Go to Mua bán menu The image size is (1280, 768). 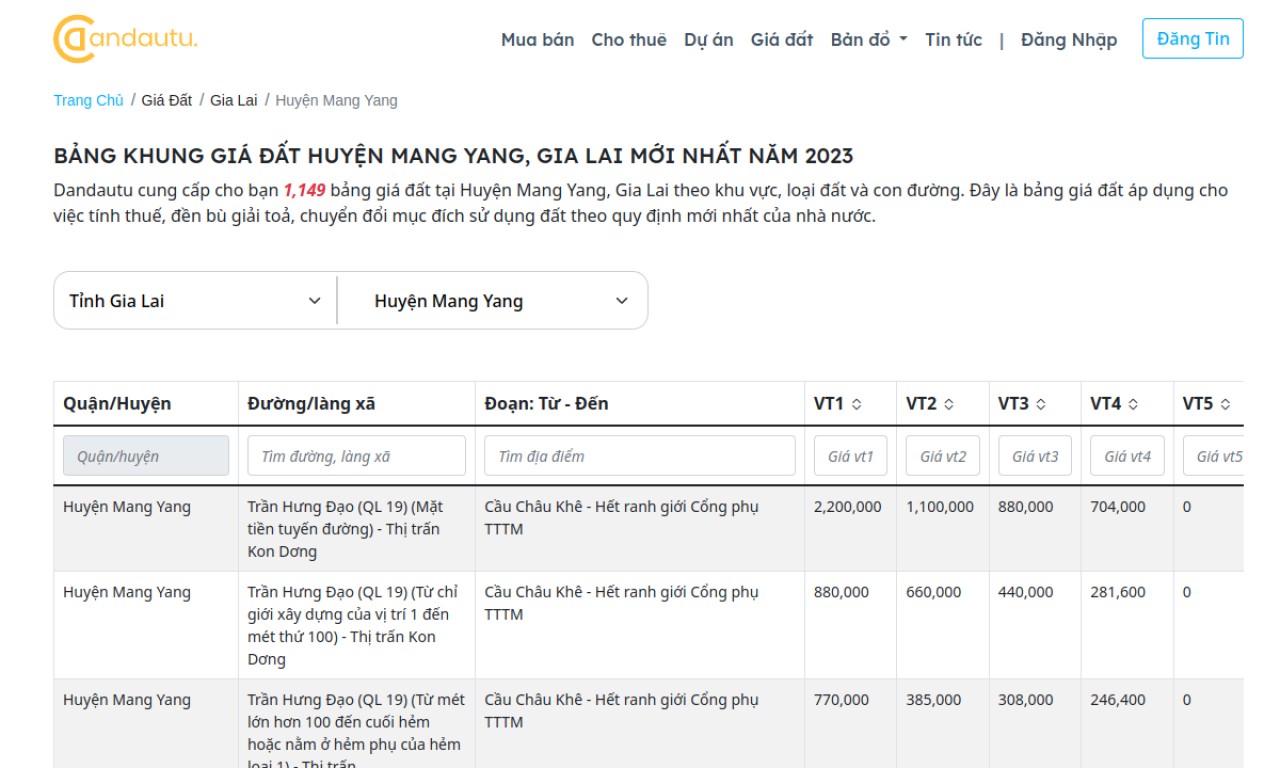[x=538, y=40]
